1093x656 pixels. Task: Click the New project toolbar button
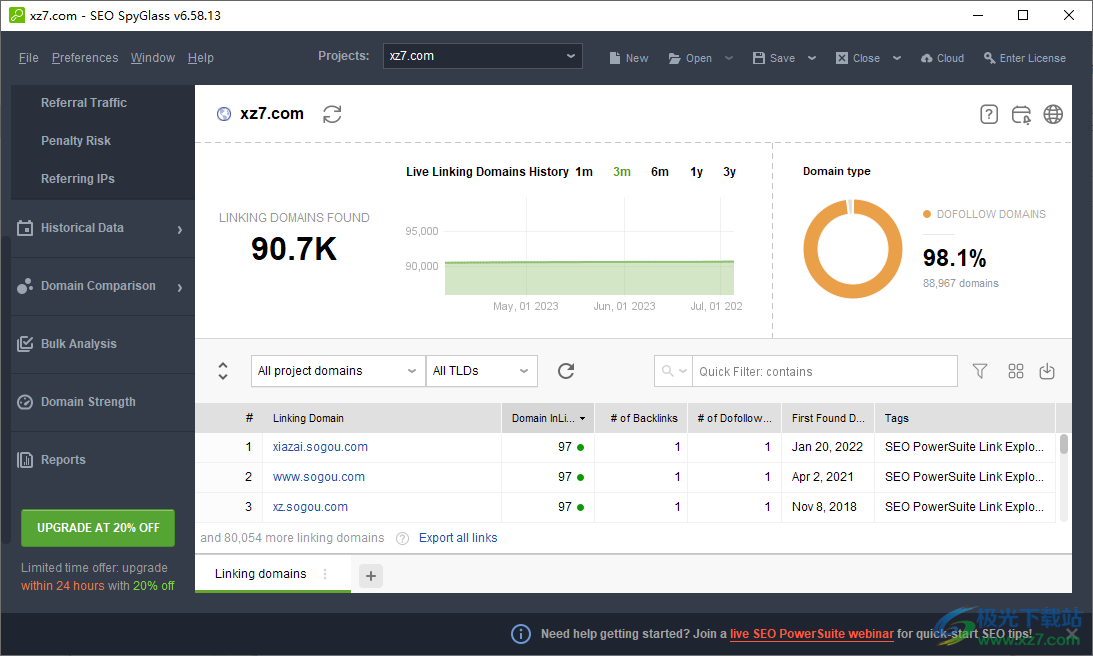click(x=629, y=58)
